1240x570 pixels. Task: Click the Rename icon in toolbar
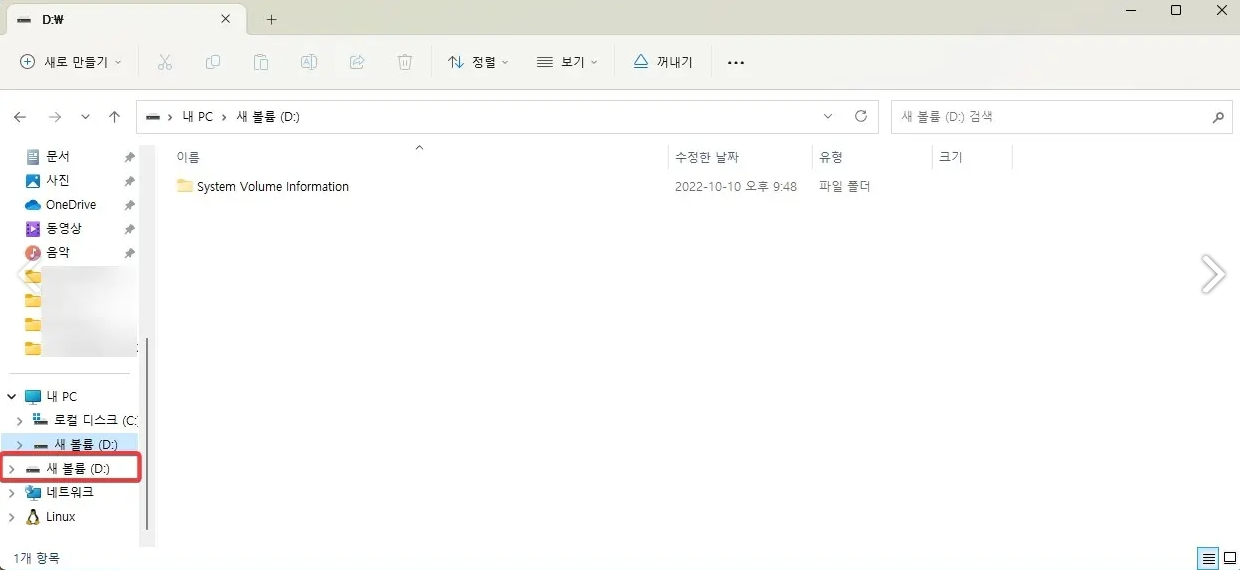(x=309, y=62)
